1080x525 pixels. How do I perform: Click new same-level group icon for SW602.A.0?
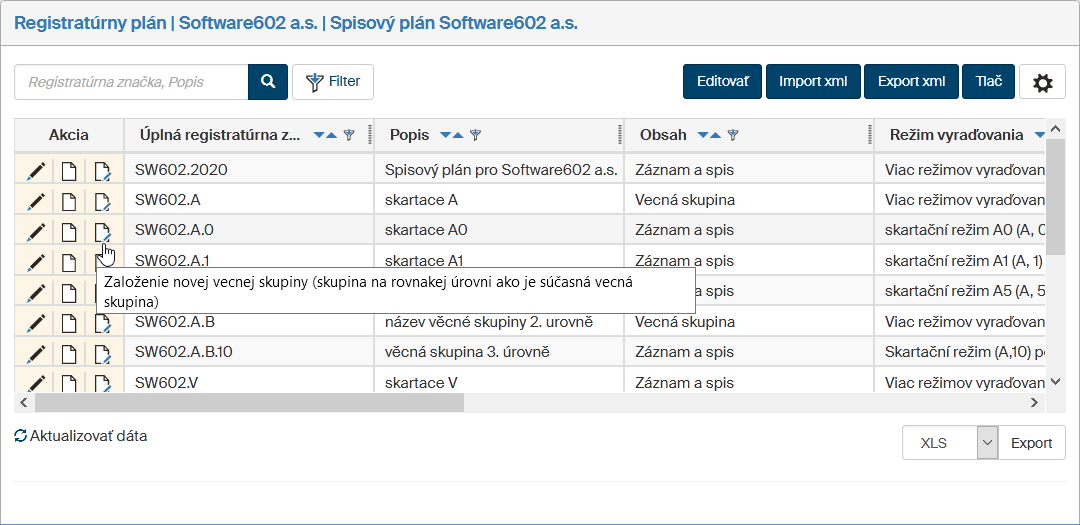[x=102, y=233]
